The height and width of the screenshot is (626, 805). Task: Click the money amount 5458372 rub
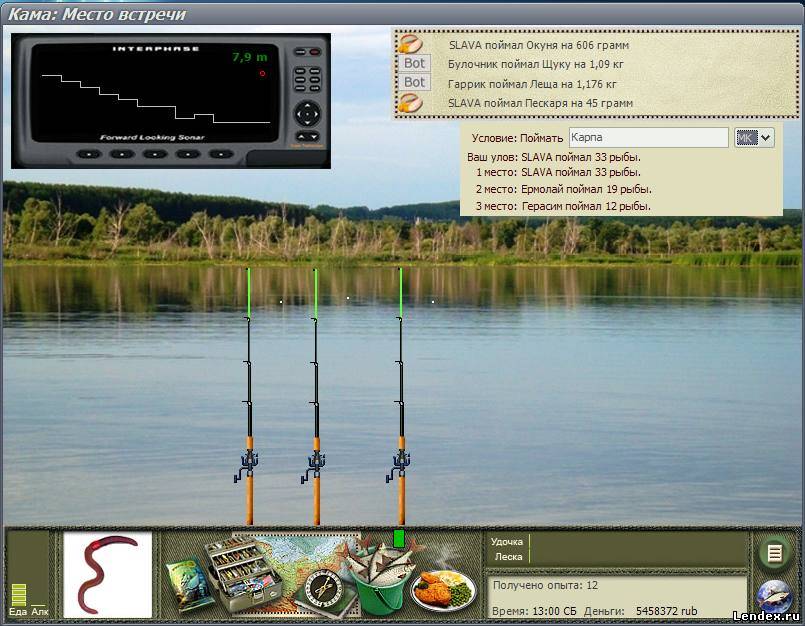pyautogui.click(x=666, y=611)
